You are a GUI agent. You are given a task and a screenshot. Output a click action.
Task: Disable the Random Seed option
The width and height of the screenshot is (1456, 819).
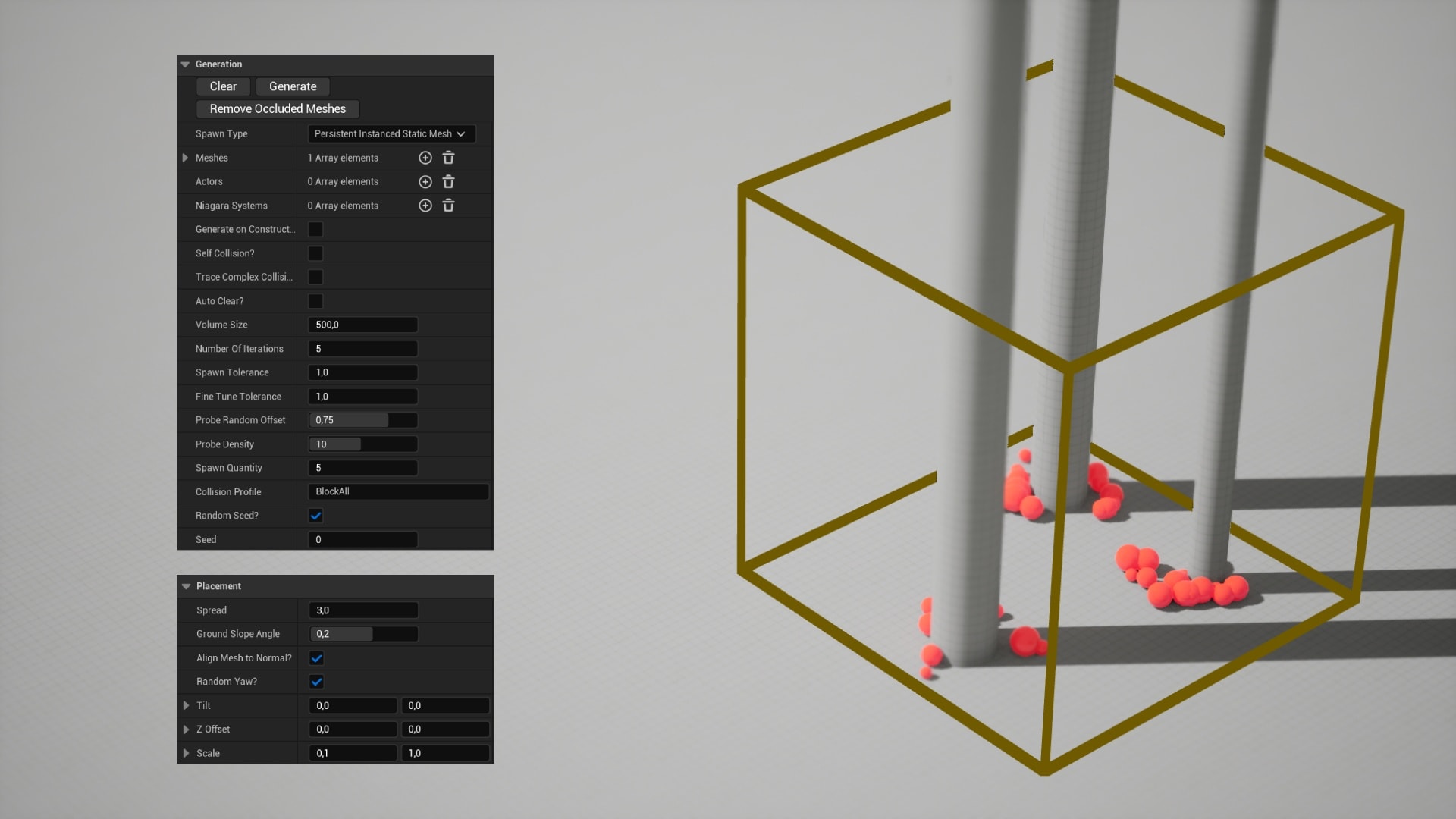point(315,516)
